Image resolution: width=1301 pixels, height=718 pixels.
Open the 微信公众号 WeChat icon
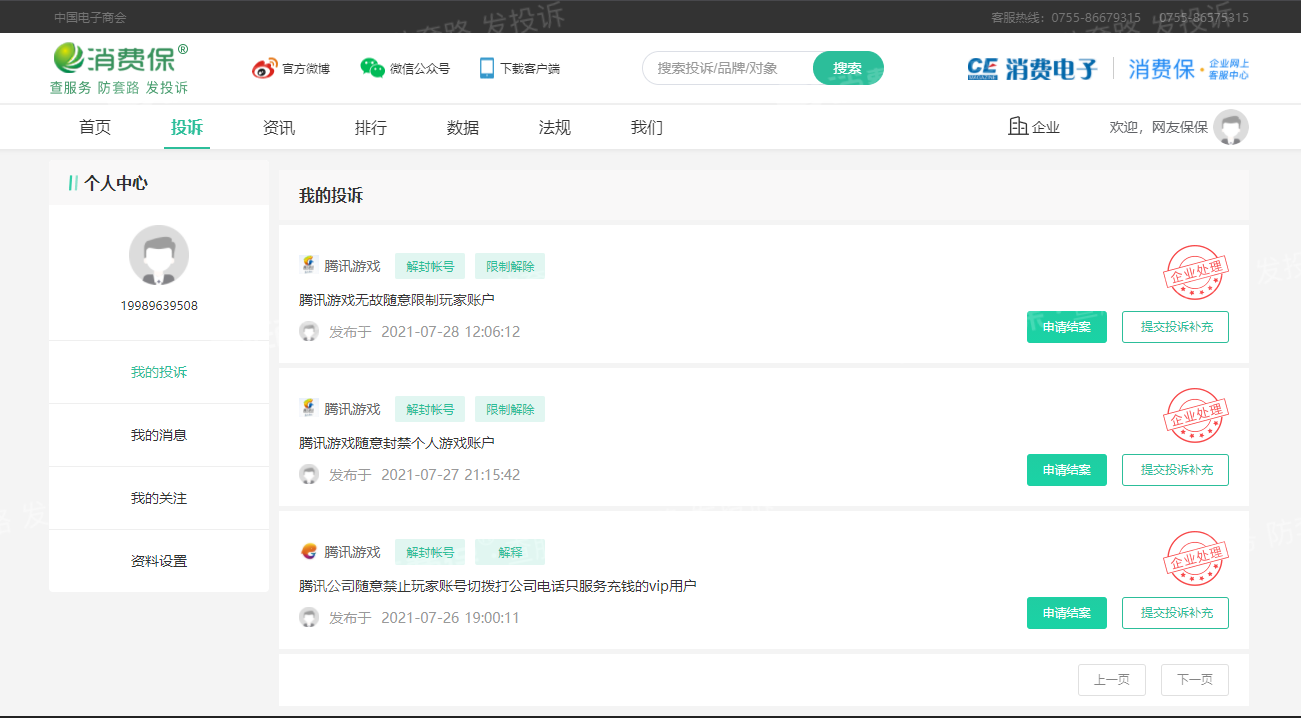(372, 68)
